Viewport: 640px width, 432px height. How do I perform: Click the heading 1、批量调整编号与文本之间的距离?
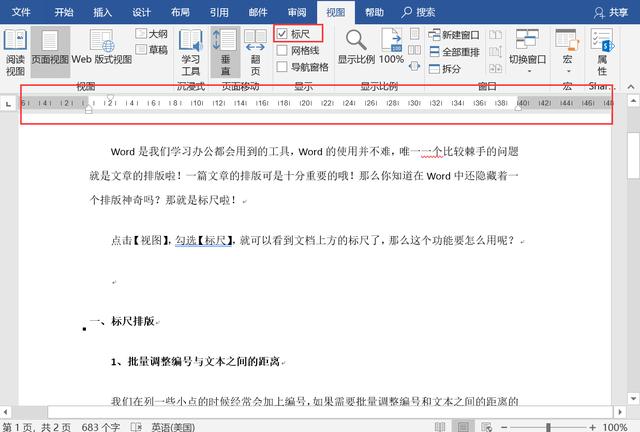point(196,361)
